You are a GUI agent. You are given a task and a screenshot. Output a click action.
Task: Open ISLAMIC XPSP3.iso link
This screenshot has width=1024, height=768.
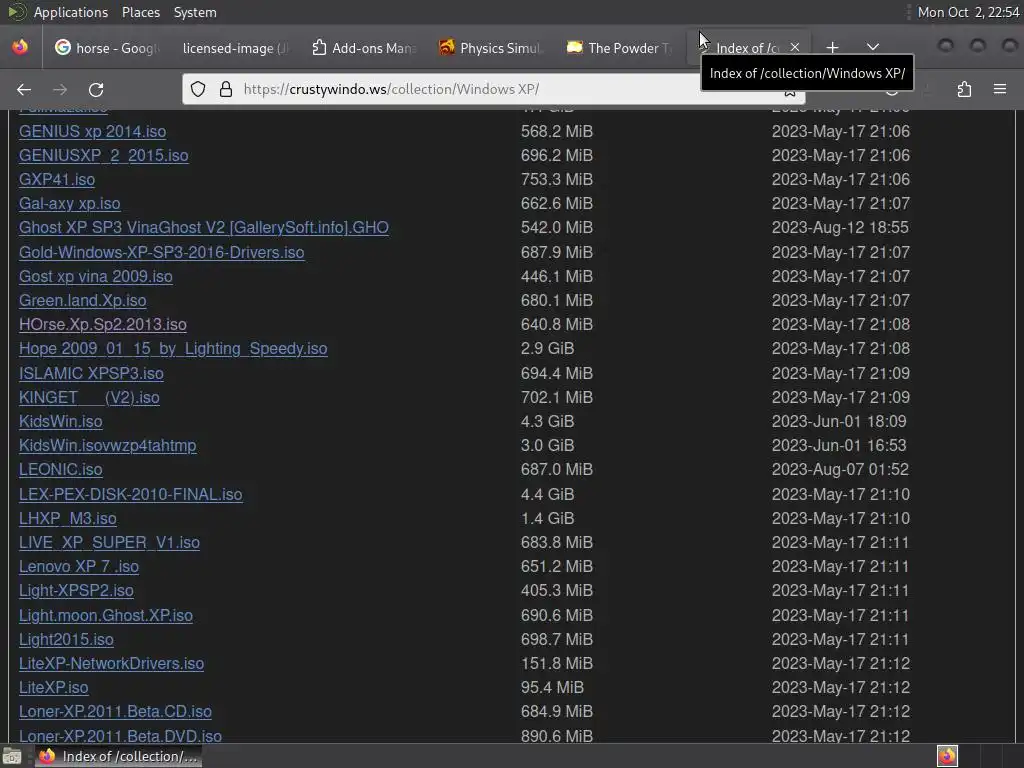(91, 373)
